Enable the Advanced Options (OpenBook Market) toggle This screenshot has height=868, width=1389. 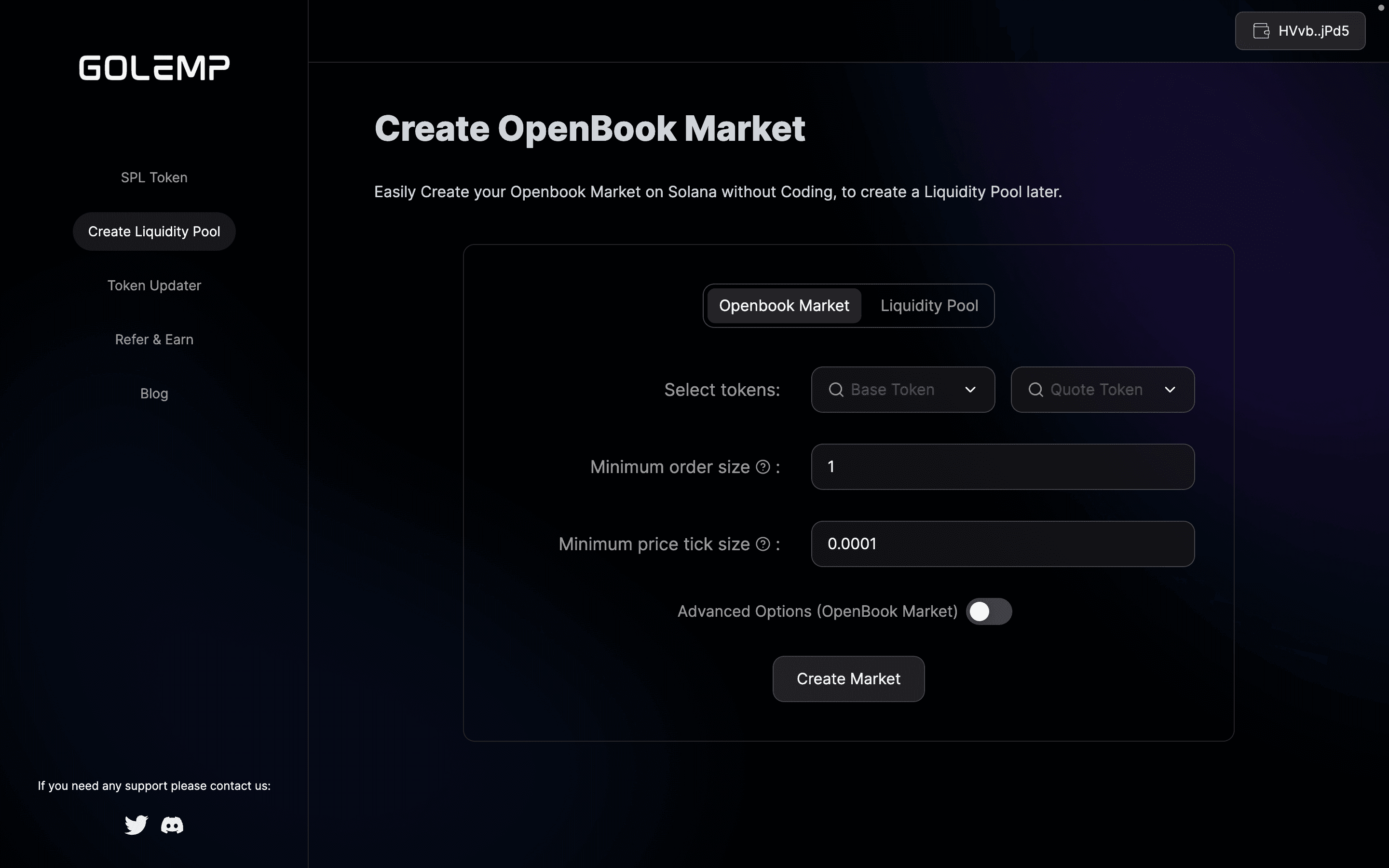click(988, 611)
